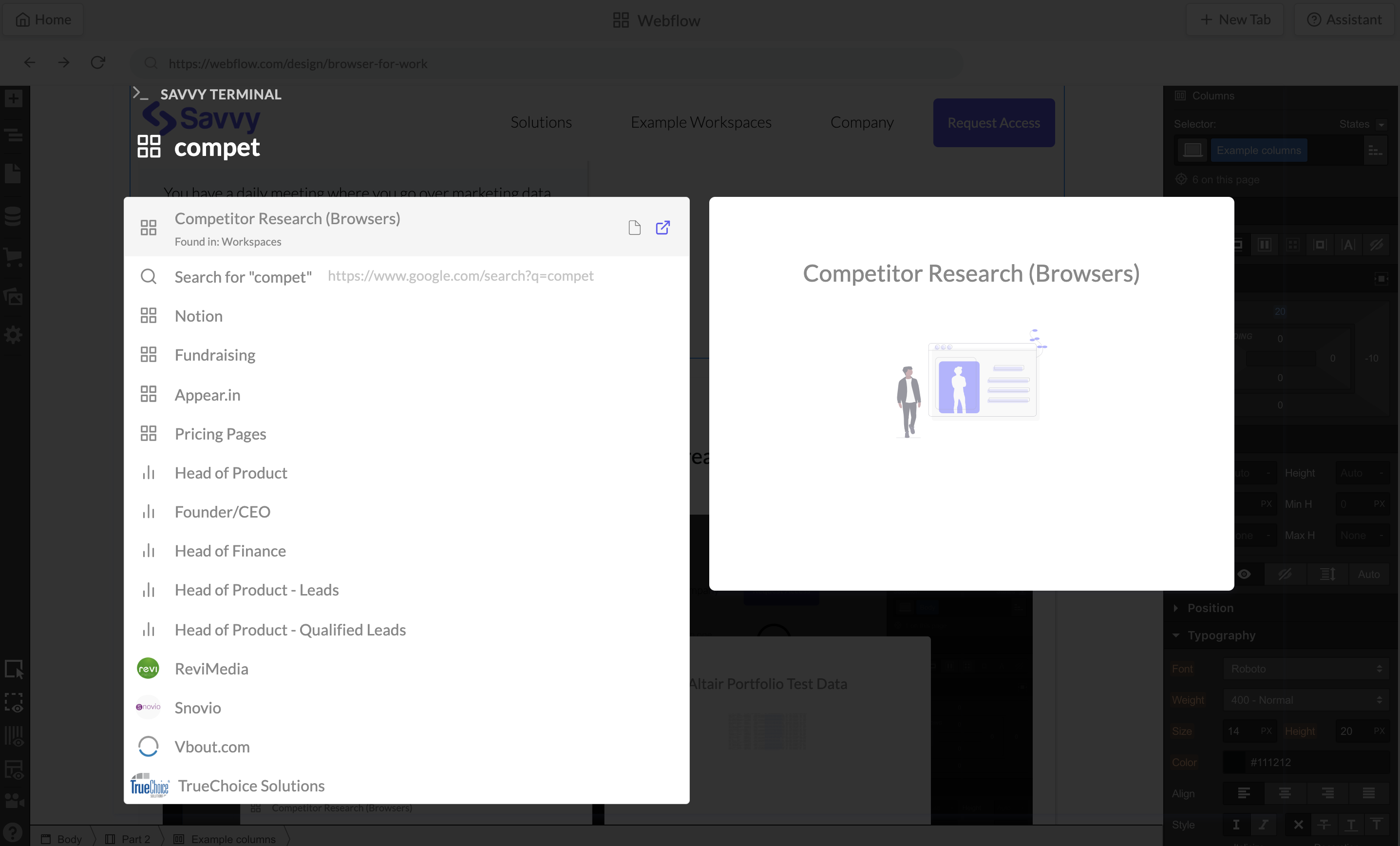Open the Company nav menu

pos(862,122)
